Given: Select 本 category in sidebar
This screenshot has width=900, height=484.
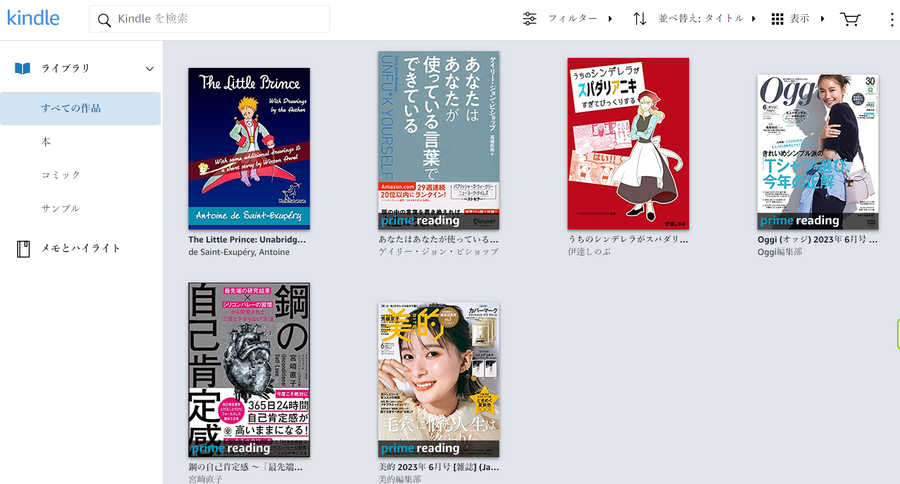Looking at the screenshot, I should 46,141.
